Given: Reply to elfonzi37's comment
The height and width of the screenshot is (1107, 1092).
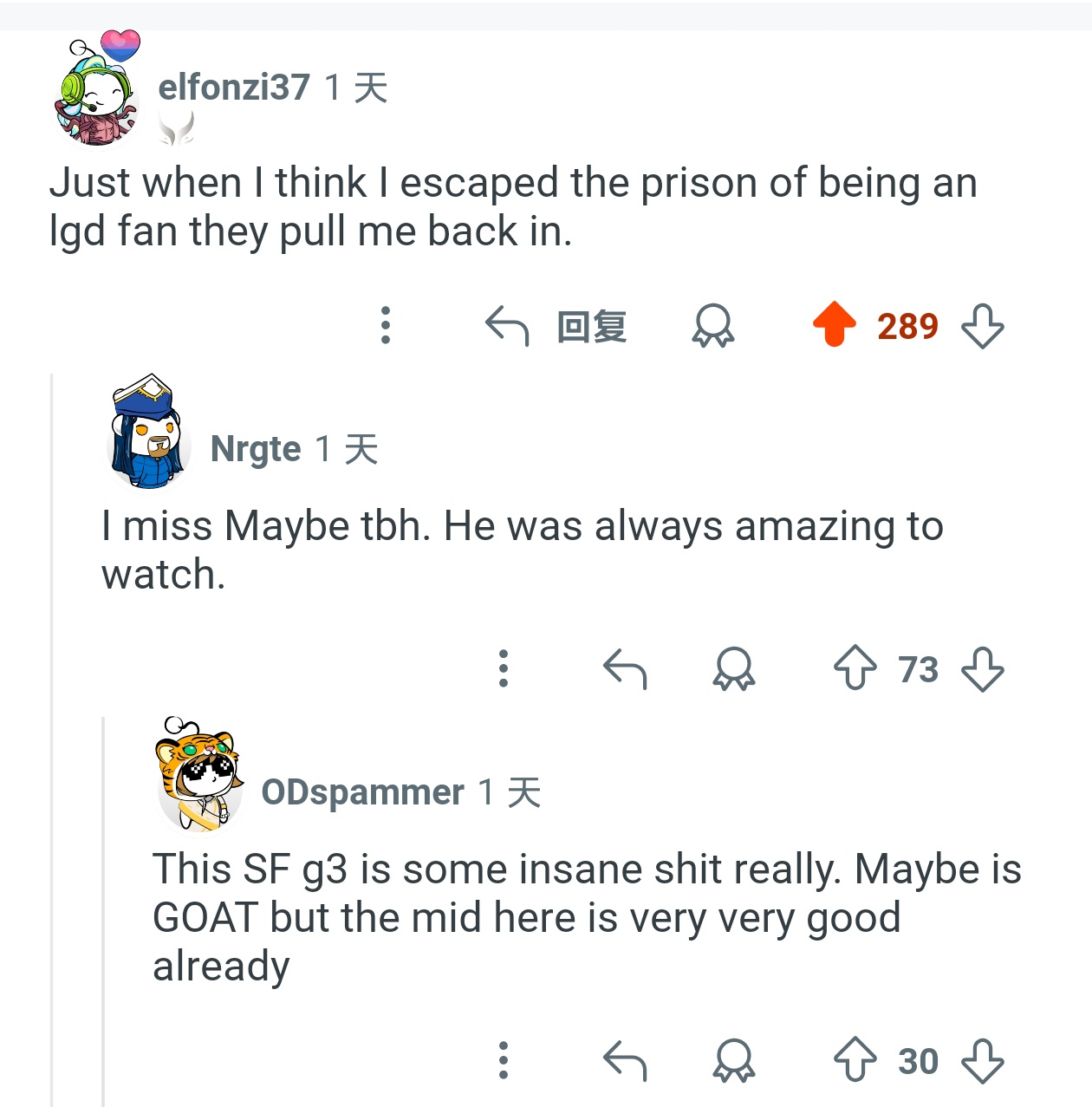Looking at the screenshot, I should coord(556,327).
